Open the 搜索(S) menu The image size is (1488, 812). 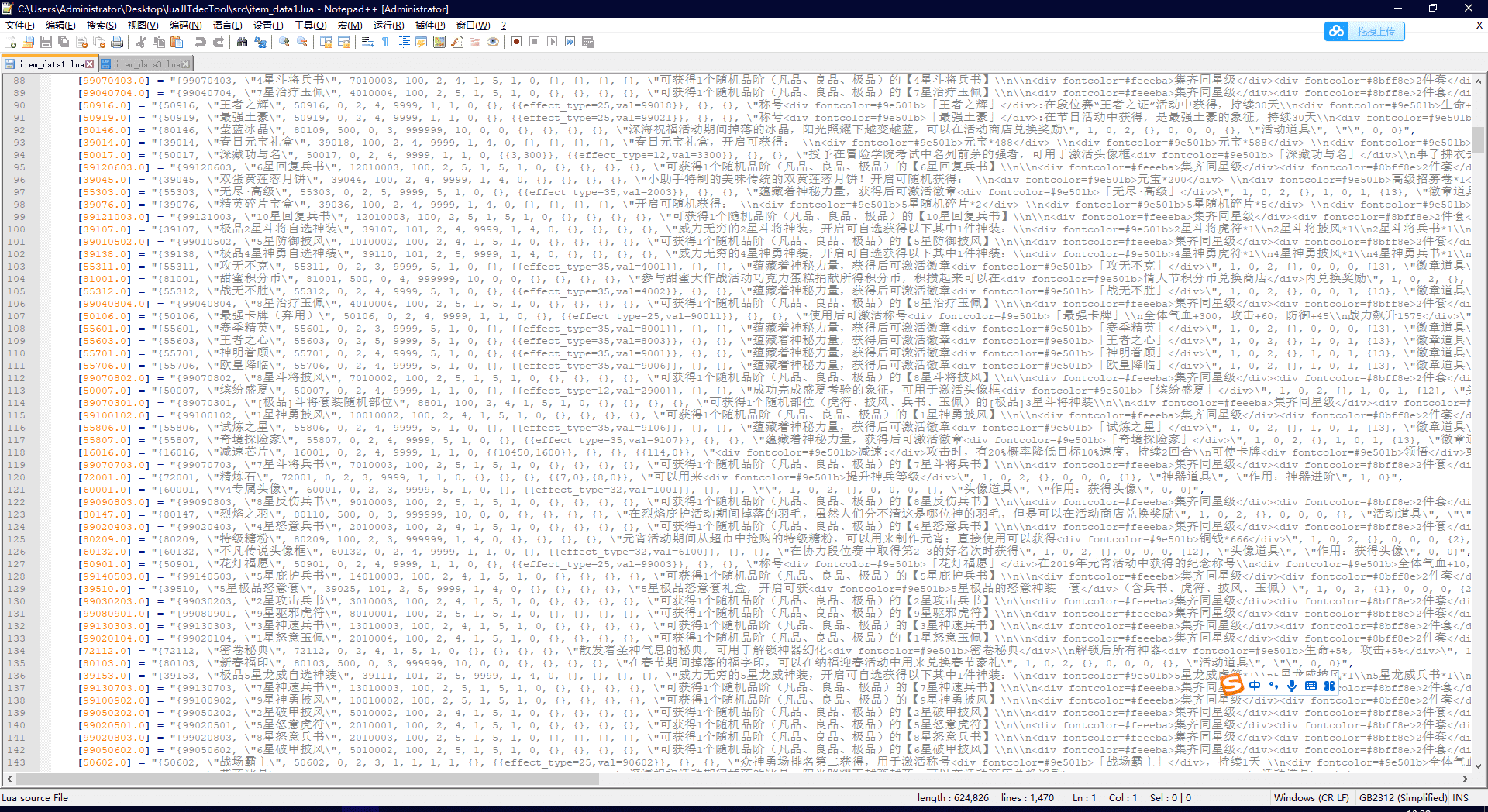102,26
